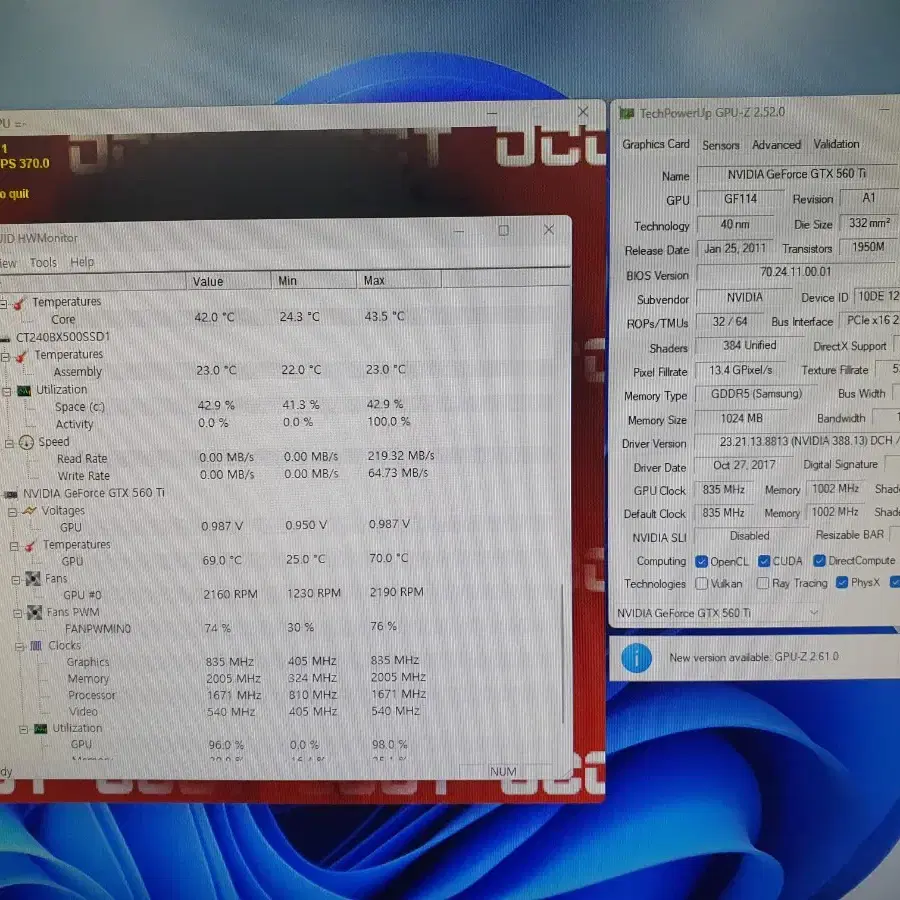Open the Validation tab in GPU-Z
Screen dimensions: 900x900
(836, 144)
